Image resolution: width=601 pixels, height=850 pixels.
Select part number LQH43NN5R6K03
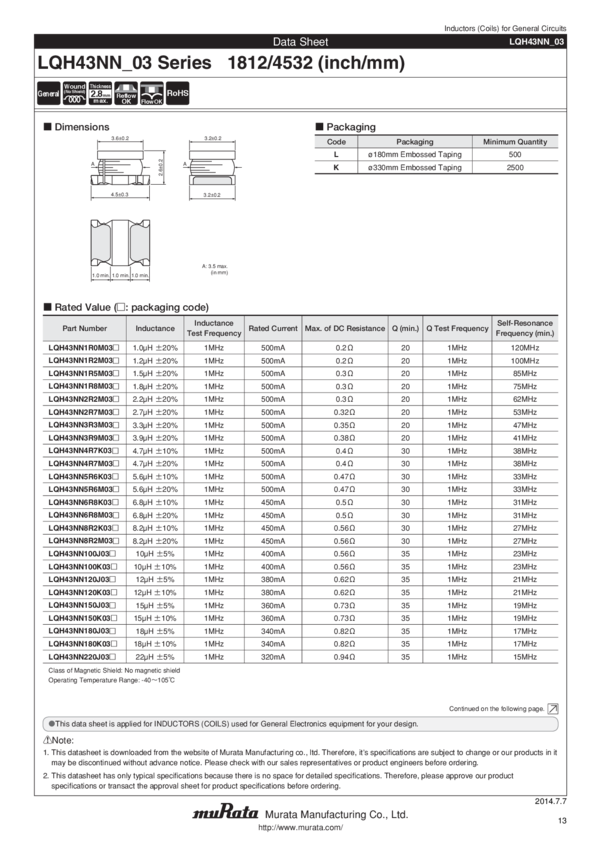coord(83,476)
